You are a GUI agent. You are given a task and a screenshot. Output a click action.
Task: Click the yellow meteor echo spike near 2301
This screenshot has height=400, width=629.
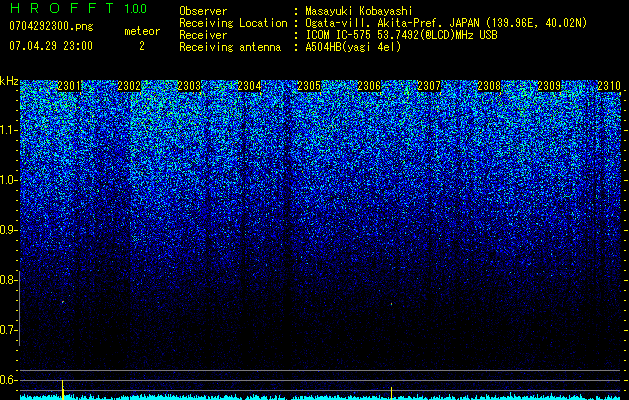[63, 389]
